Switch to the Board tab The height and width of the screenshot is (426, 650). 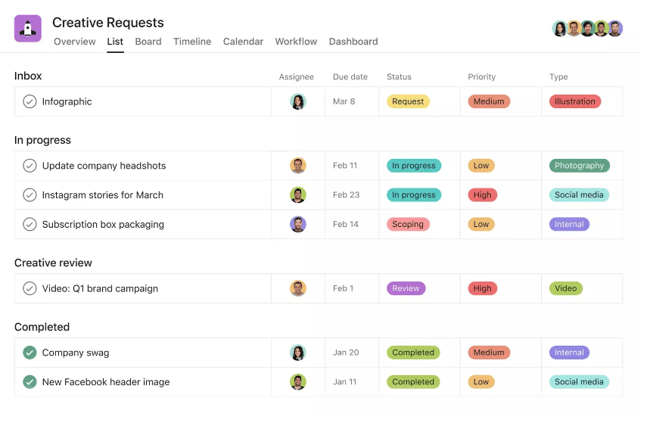148,42
